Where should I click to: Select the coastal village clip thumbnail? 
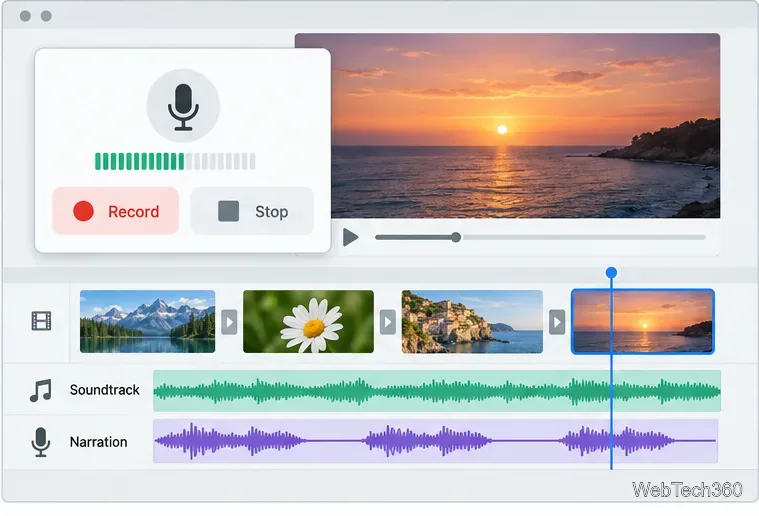472,321
